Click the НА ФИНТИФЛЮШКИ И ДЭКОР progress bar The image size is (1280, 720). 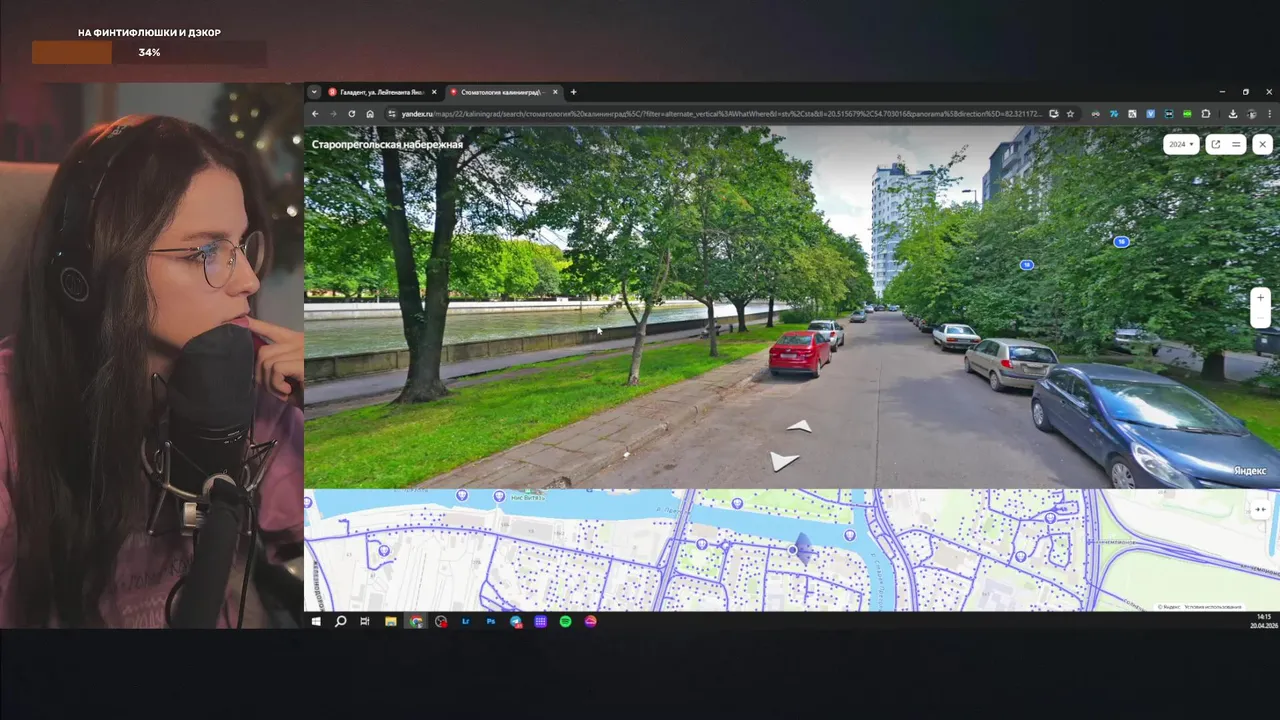point(149,53)
